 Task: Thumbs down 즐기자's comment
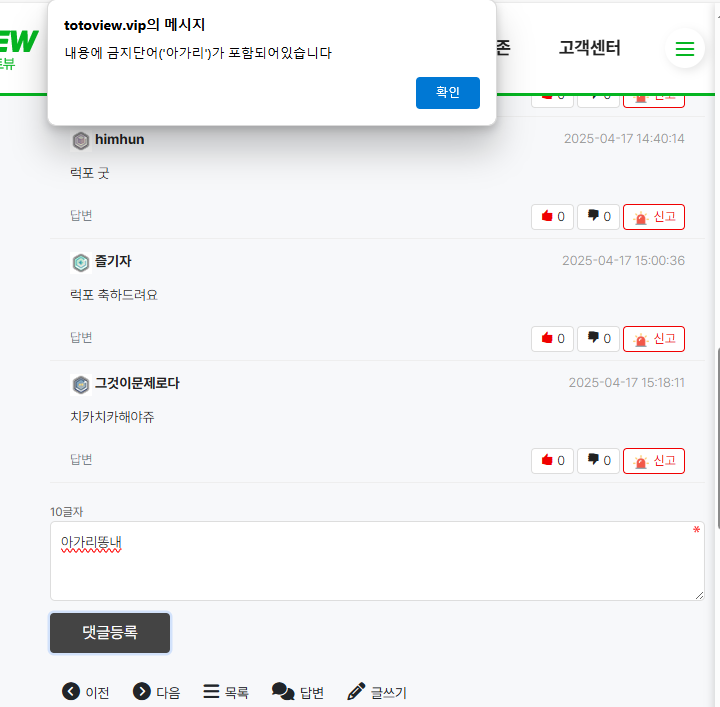click(x=598, y=339)
